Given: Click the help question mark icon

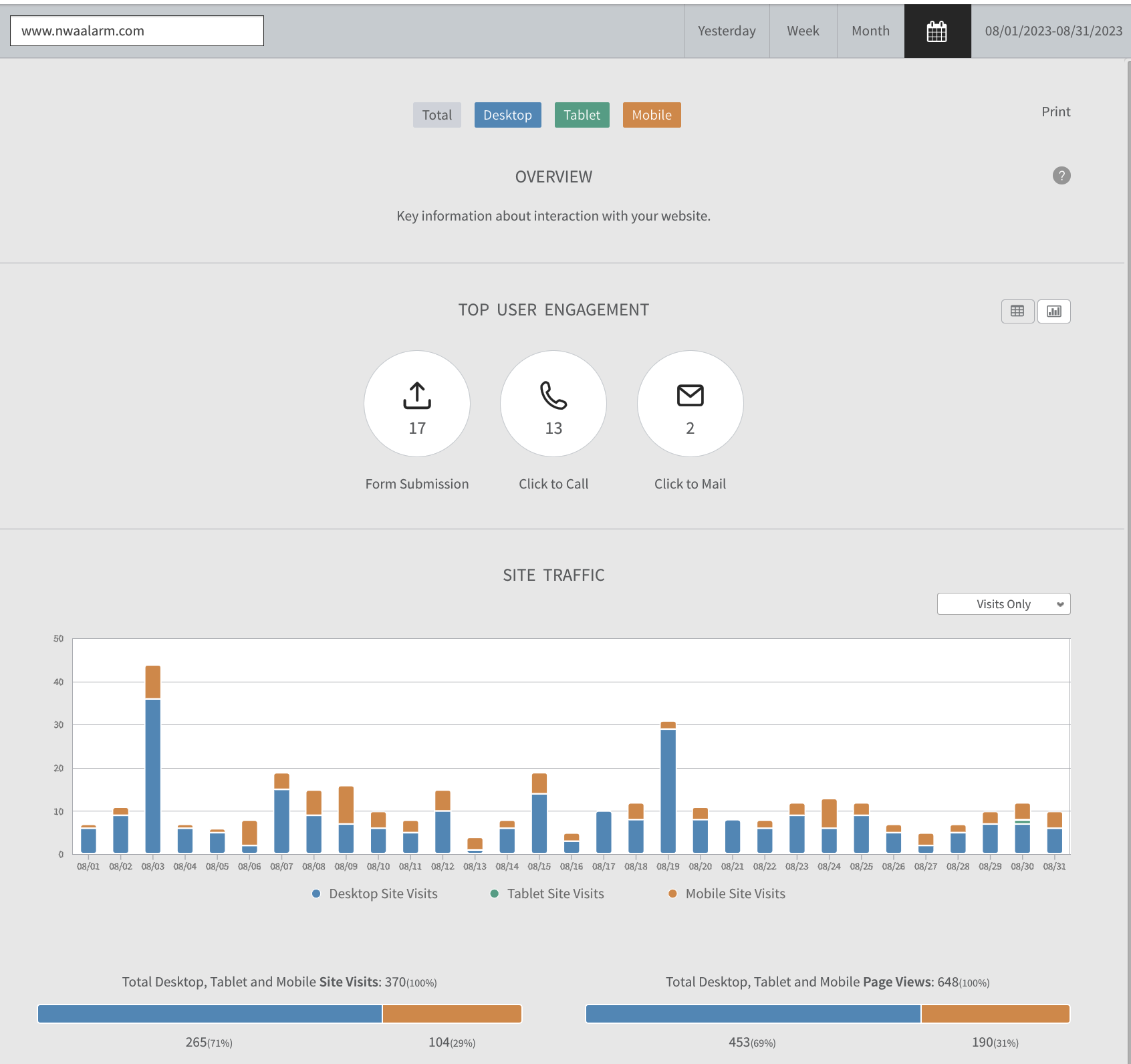Looking at the screenshot, I should coord(1061,176).
